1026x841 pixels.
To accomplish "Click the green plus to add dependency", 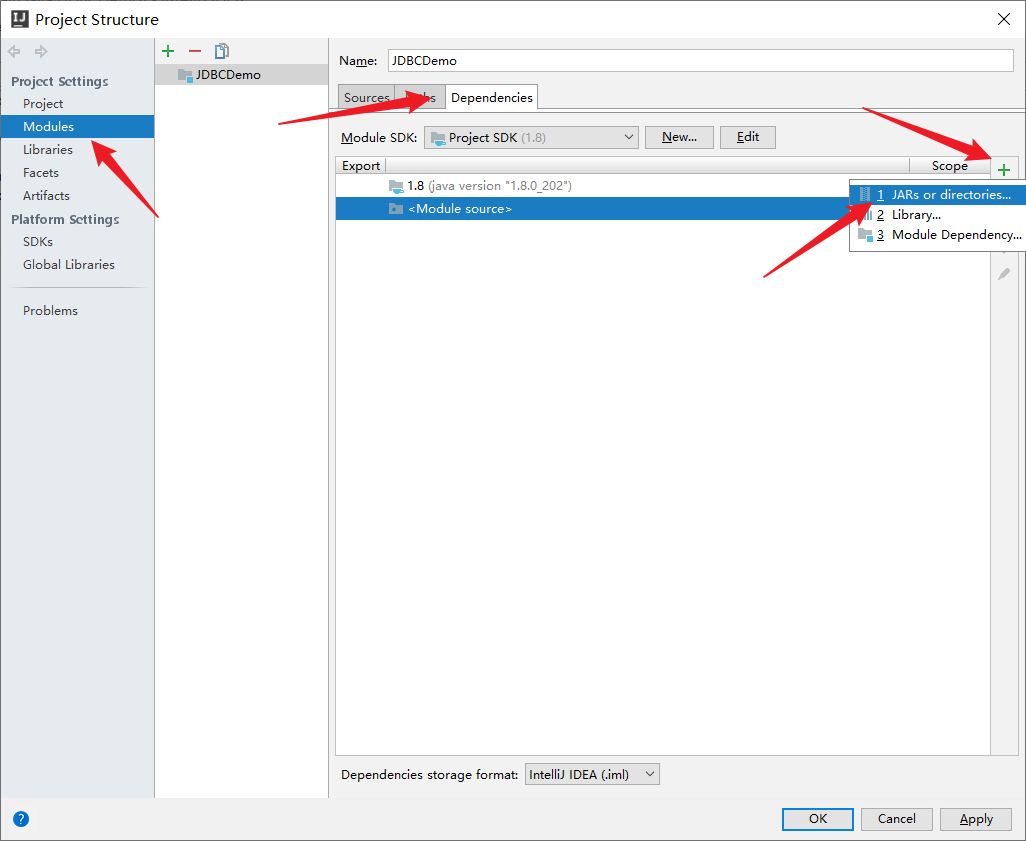I will point(1004,170).
